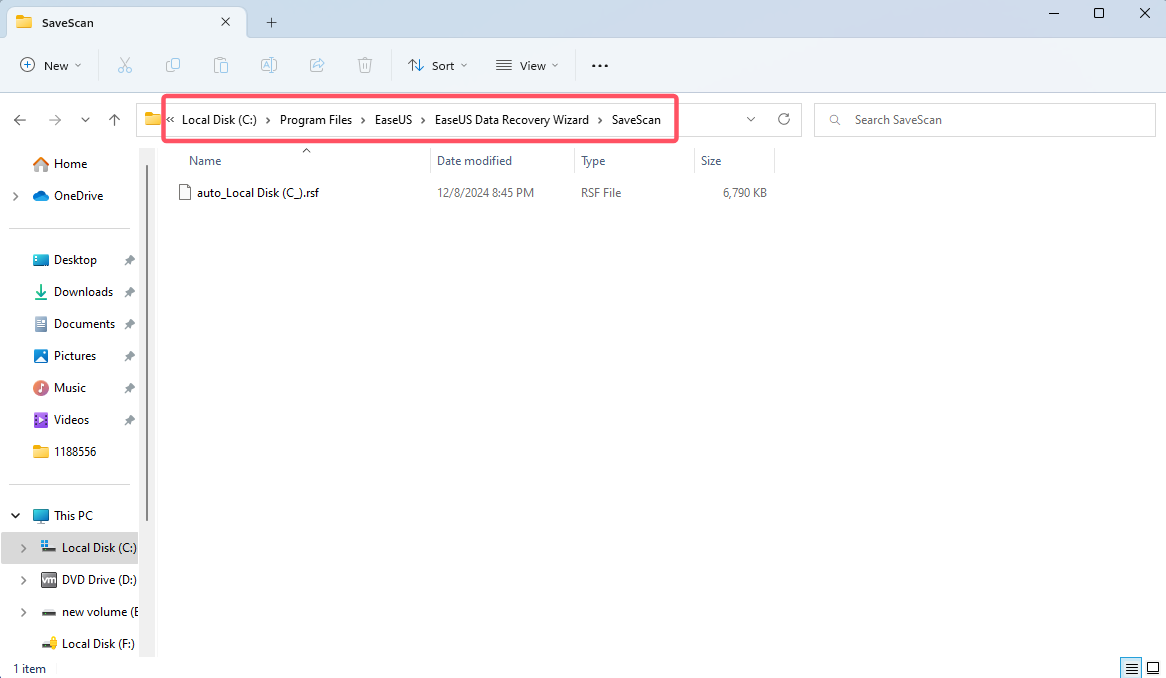Click the 6,790 KB size cell
This screenshot has height=678, width=1166.
(744, 193)
